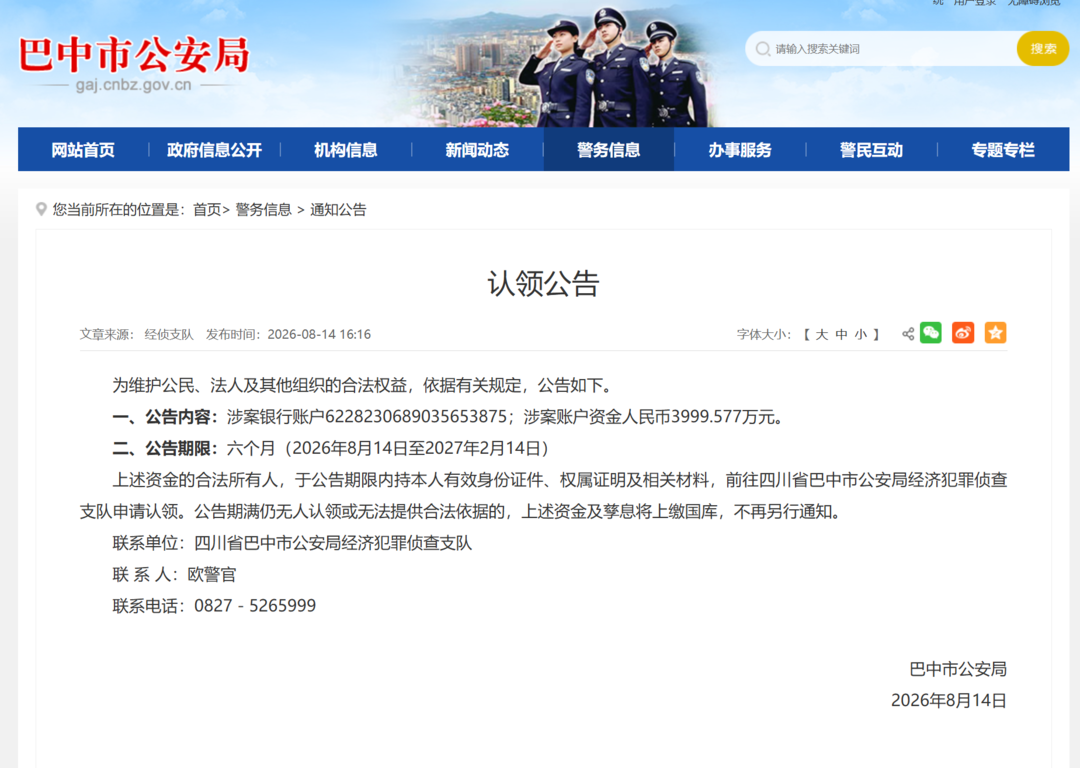Go to 通知公告 in the breadcrumb
Viewport: 1080px width, 768px height.
(x=338, y=210)
